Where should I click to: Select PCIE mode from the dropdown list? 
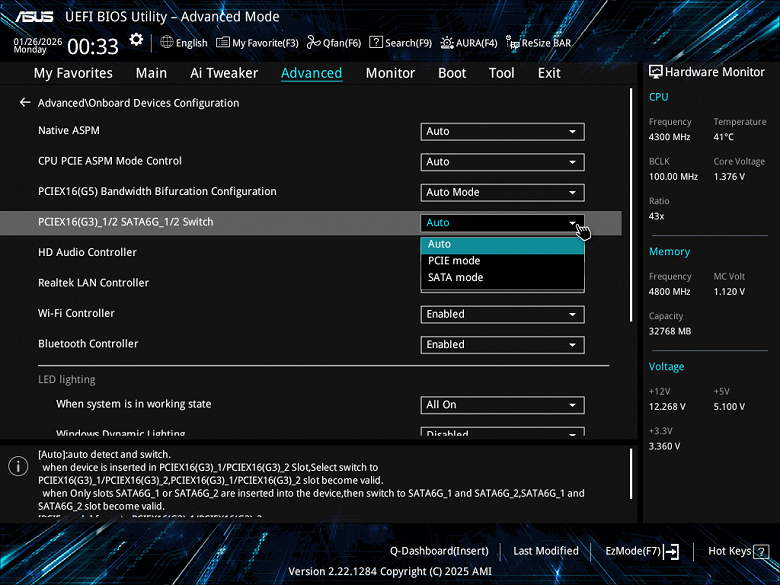click(454, 261)
